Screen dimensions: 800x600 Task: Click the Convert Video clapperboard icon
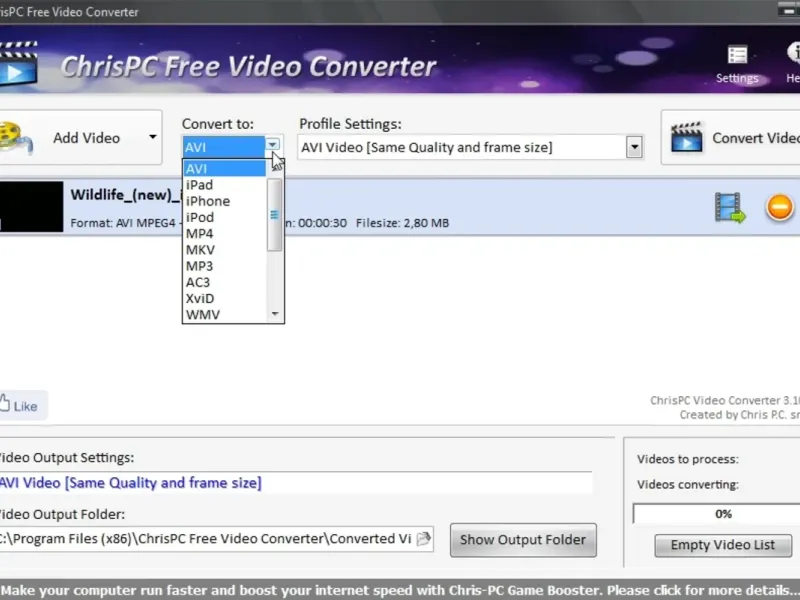coord(687,137)
